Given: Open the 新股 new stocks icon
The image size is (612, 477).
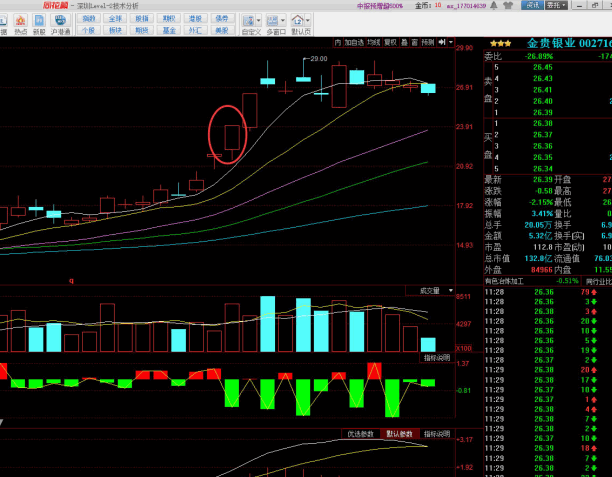Looking at the screenshot, I should (x=39, y=24).
